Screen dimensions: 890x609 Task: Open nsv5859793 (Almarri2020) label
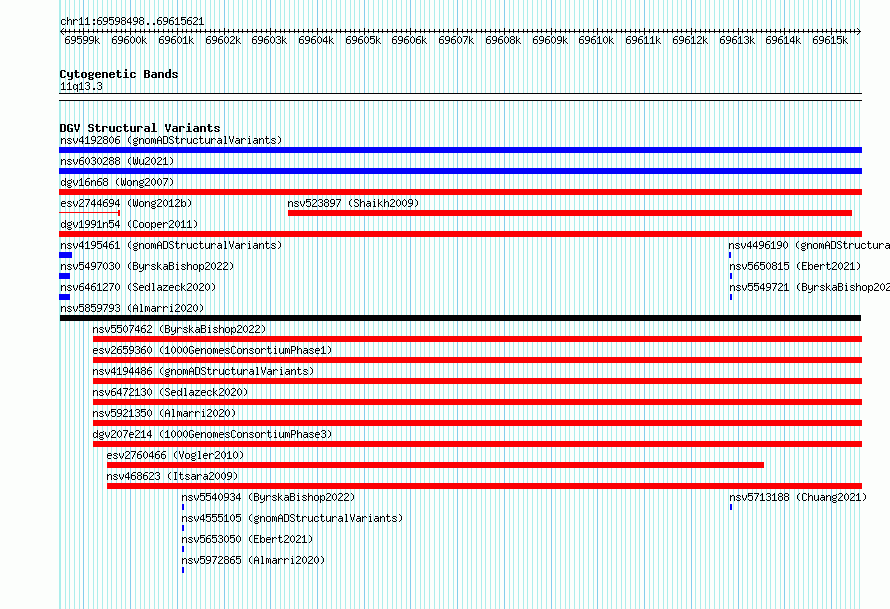tap(132, 308)
